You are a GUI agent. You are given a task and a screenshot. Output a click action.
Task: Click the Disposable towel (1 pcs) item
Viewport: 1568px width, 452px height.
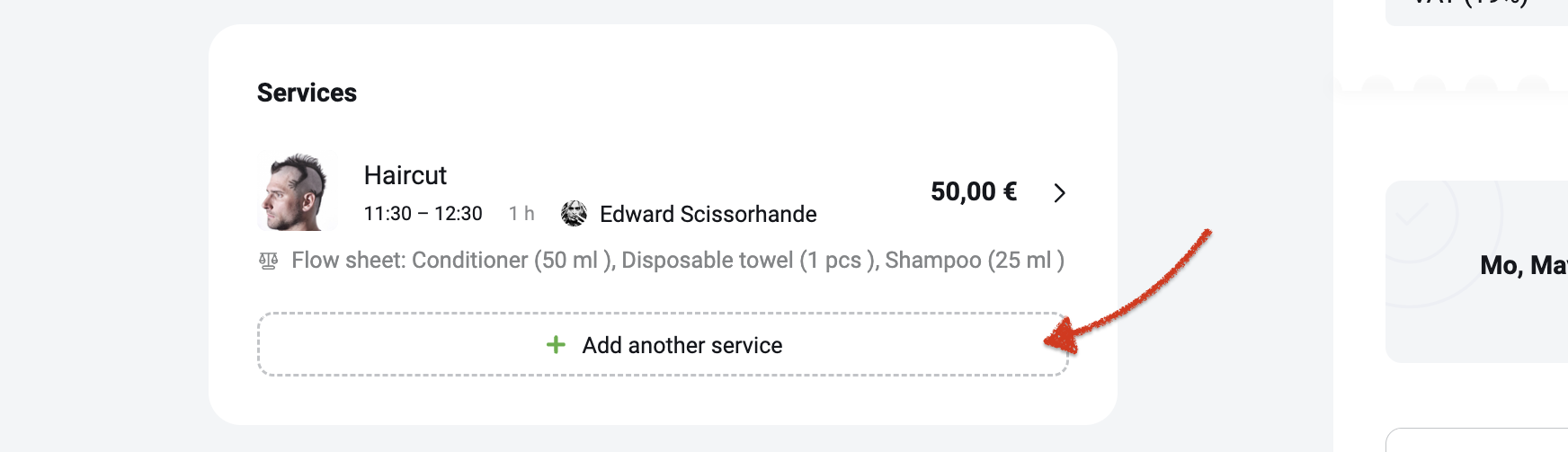[750, 261]
